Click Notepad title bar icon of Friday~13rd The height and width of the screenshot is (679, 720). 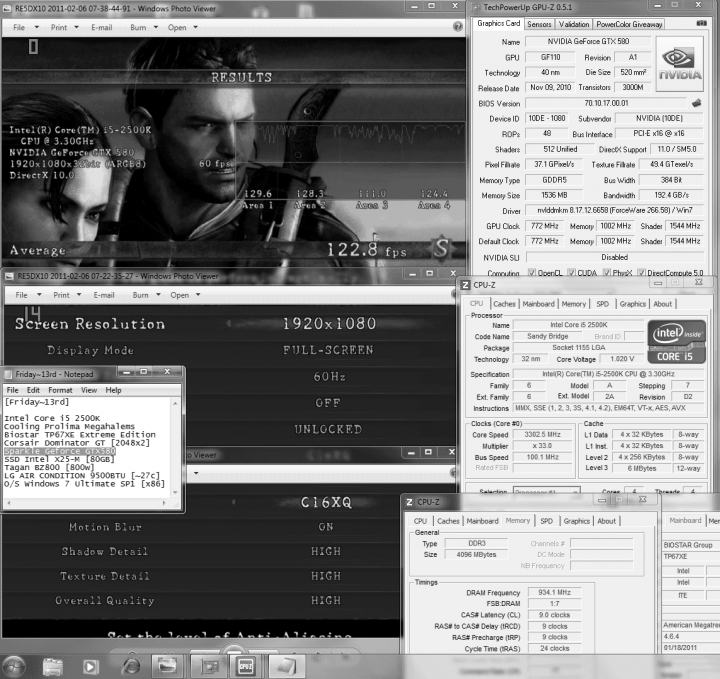(8, 374)
